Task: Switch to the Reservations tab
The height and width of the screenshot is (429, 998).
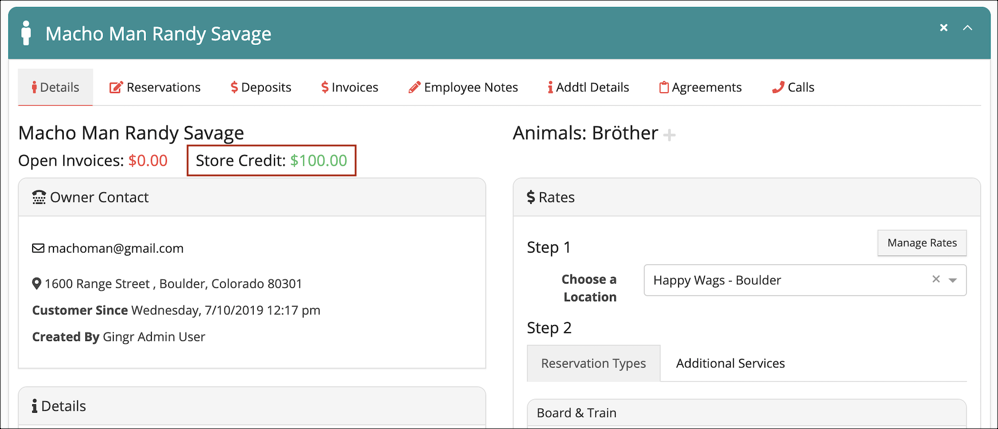Action: [x=155, y=87]
